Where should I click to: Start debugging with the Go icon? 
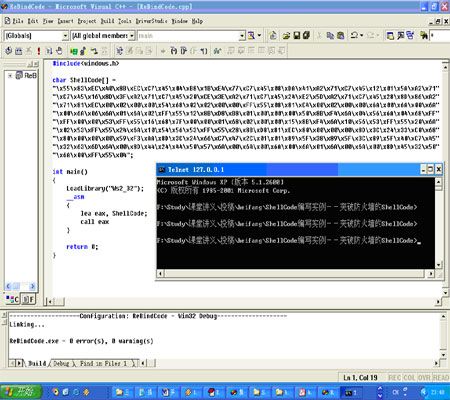49,51
